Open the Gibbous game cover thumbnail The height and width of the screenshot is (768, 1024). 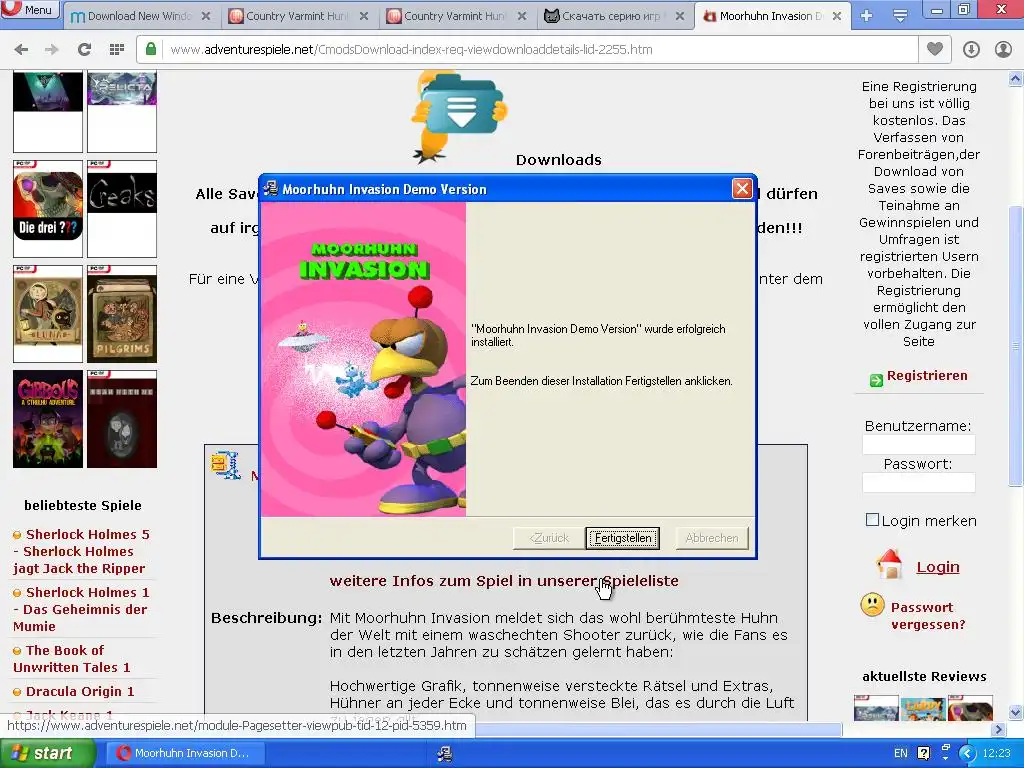coord(48,419)
